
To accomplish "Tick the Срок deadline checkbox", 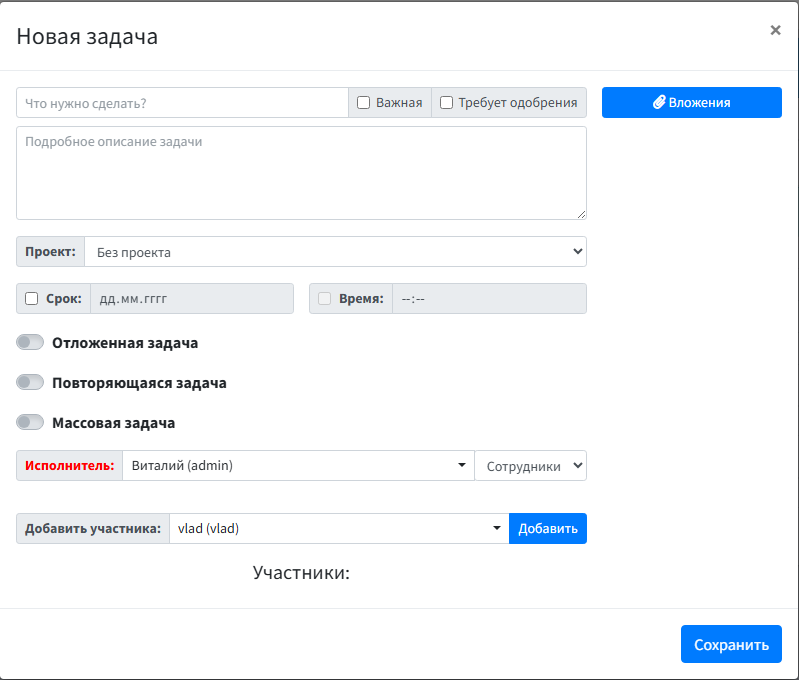I will point(32,298).
